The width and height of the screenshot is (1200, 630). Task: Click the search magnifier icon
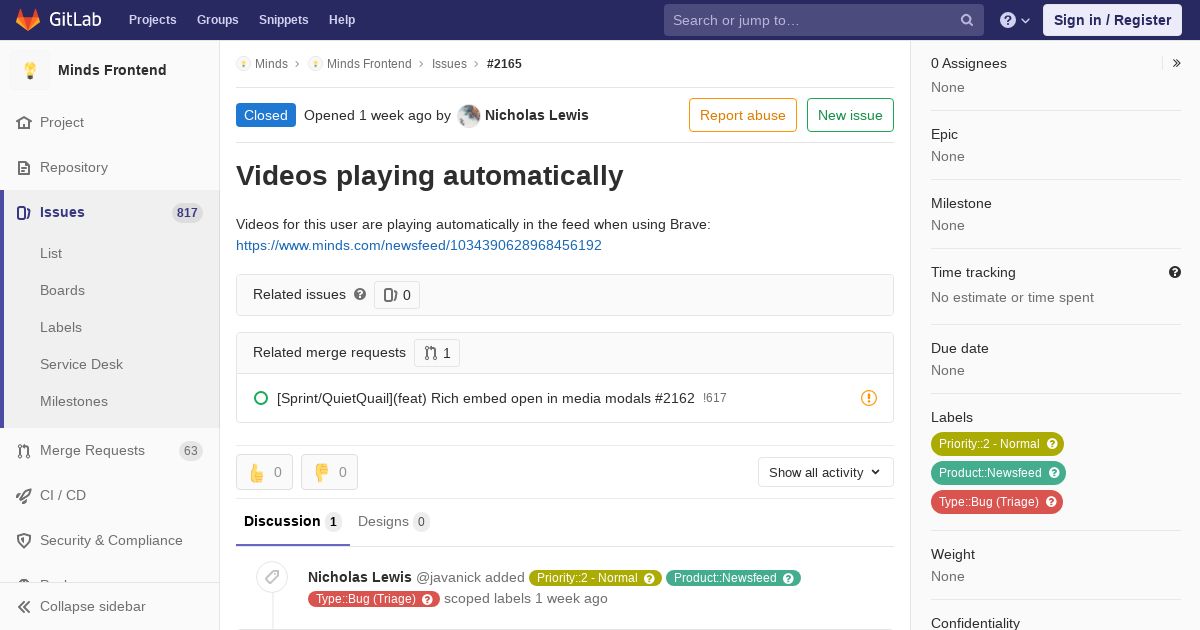coord(967,20)
